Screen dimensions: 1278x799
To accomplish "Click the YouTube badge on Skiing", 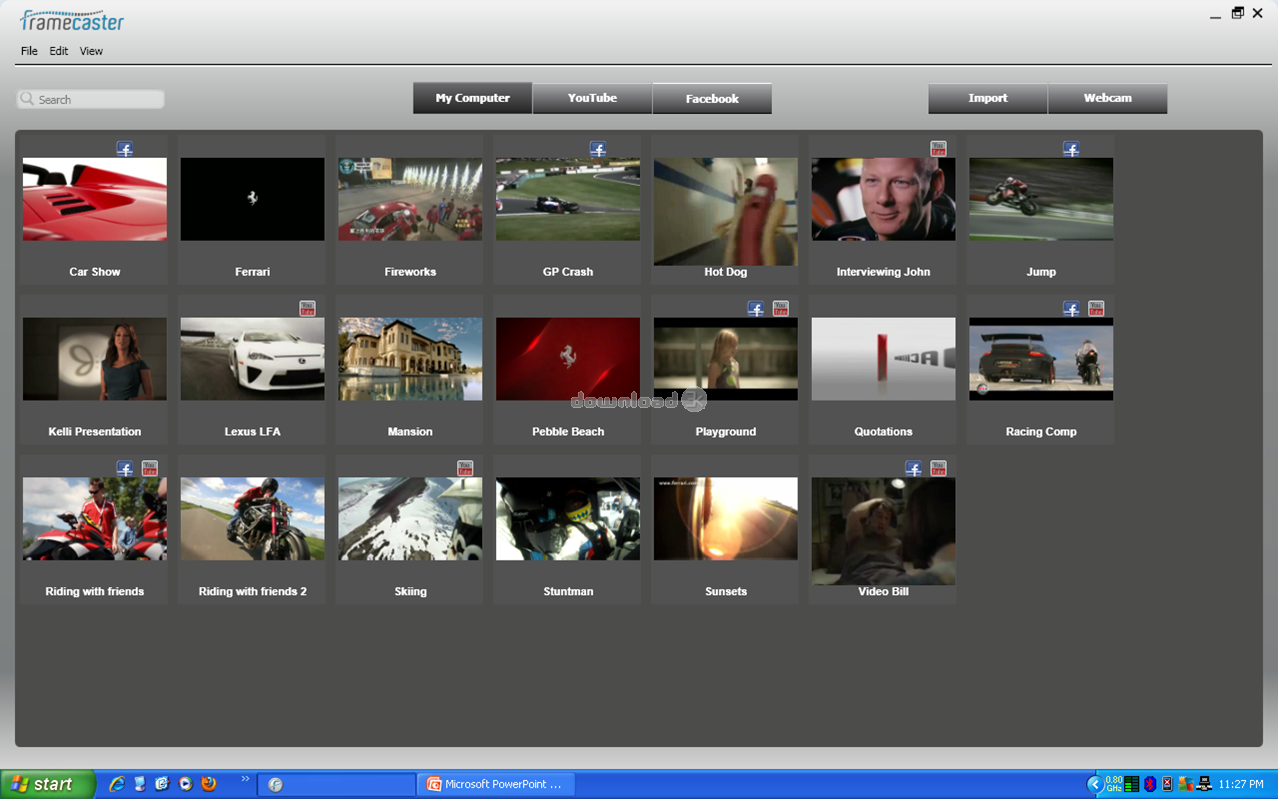I will (x=465, y=468).
